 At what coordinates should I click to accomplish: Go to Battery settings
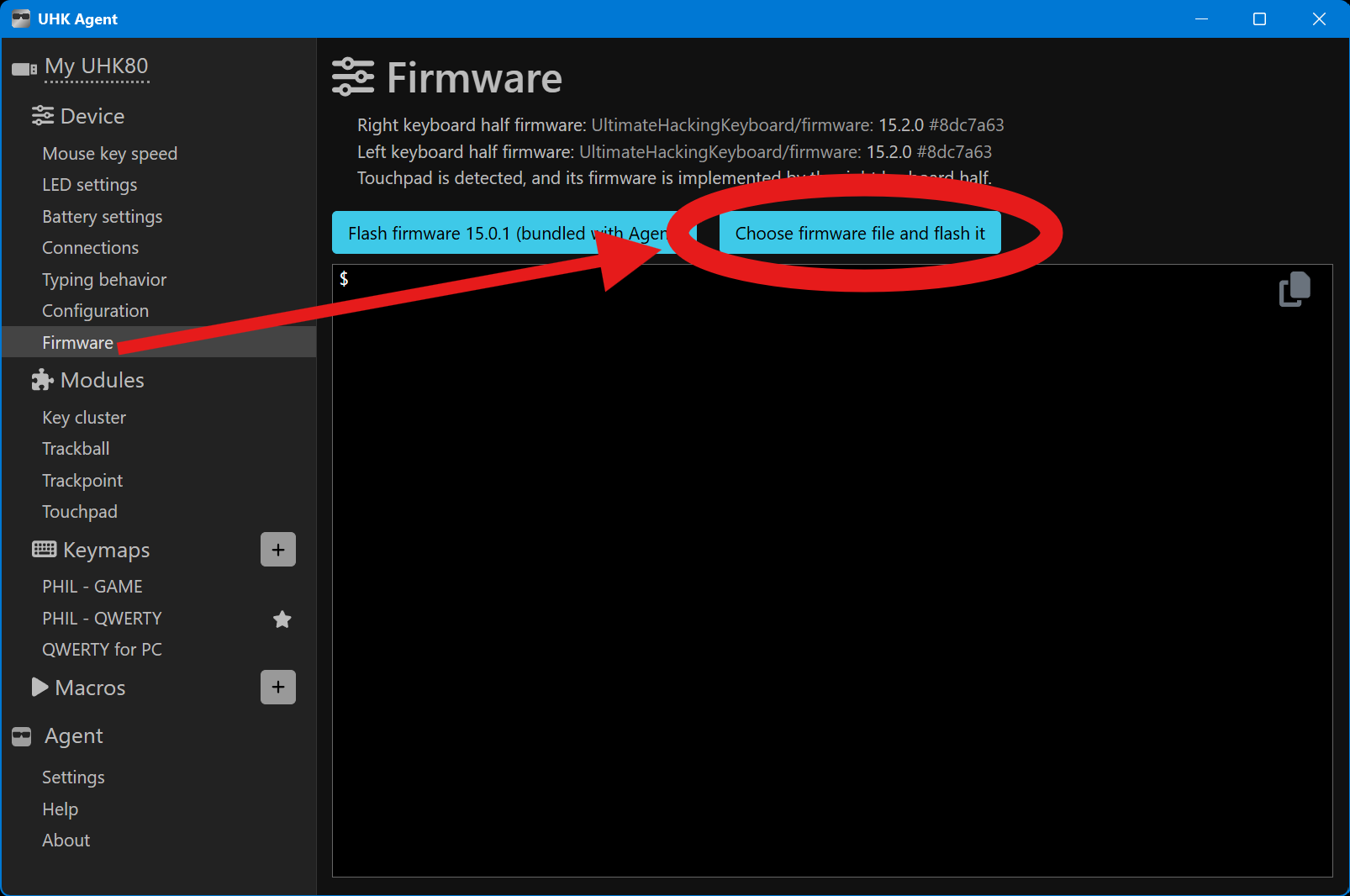tap(103, 217)
